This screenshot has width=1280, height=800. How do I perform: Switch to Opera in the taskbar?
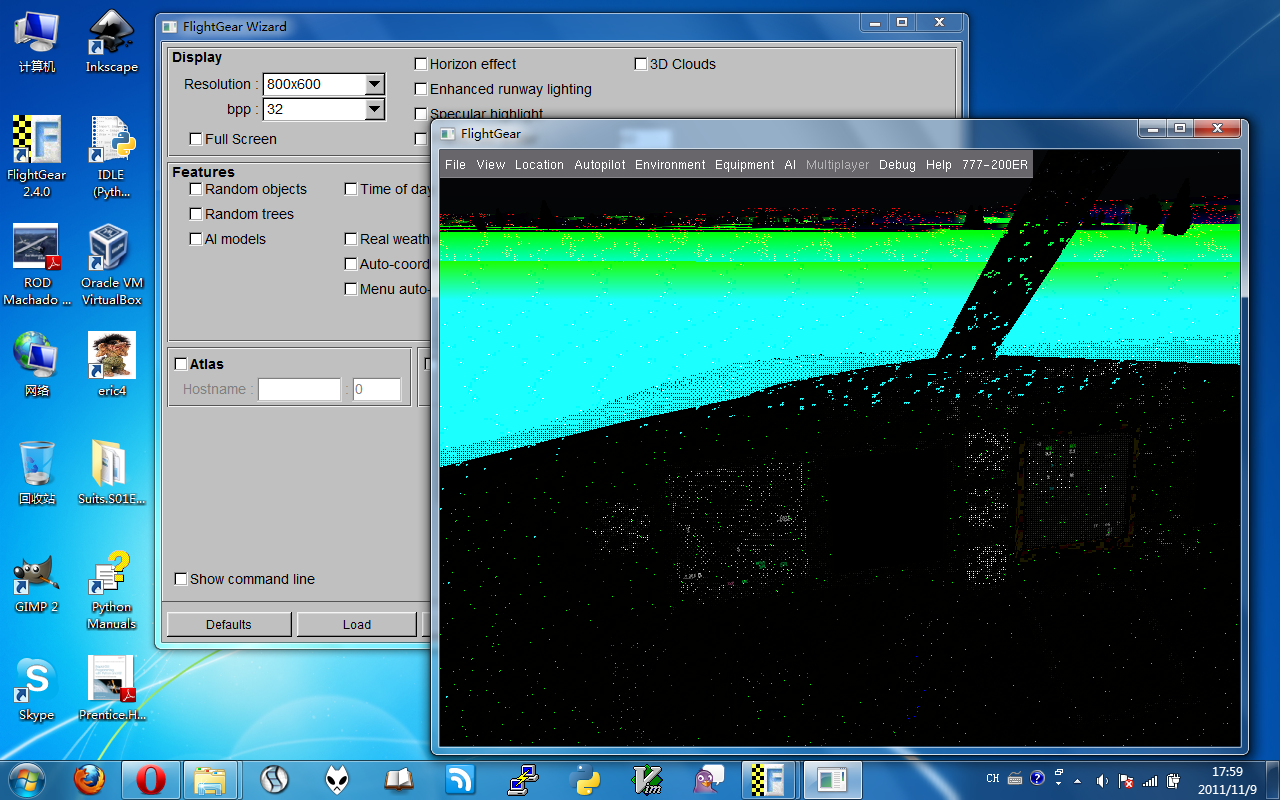tap(150, 779)
